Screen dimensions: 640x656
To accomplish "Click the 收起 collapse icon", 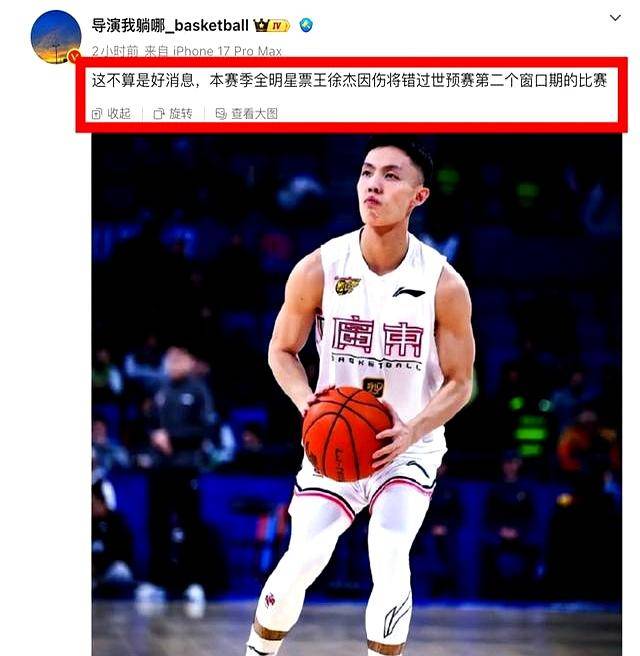I will [x=97, y=114].
